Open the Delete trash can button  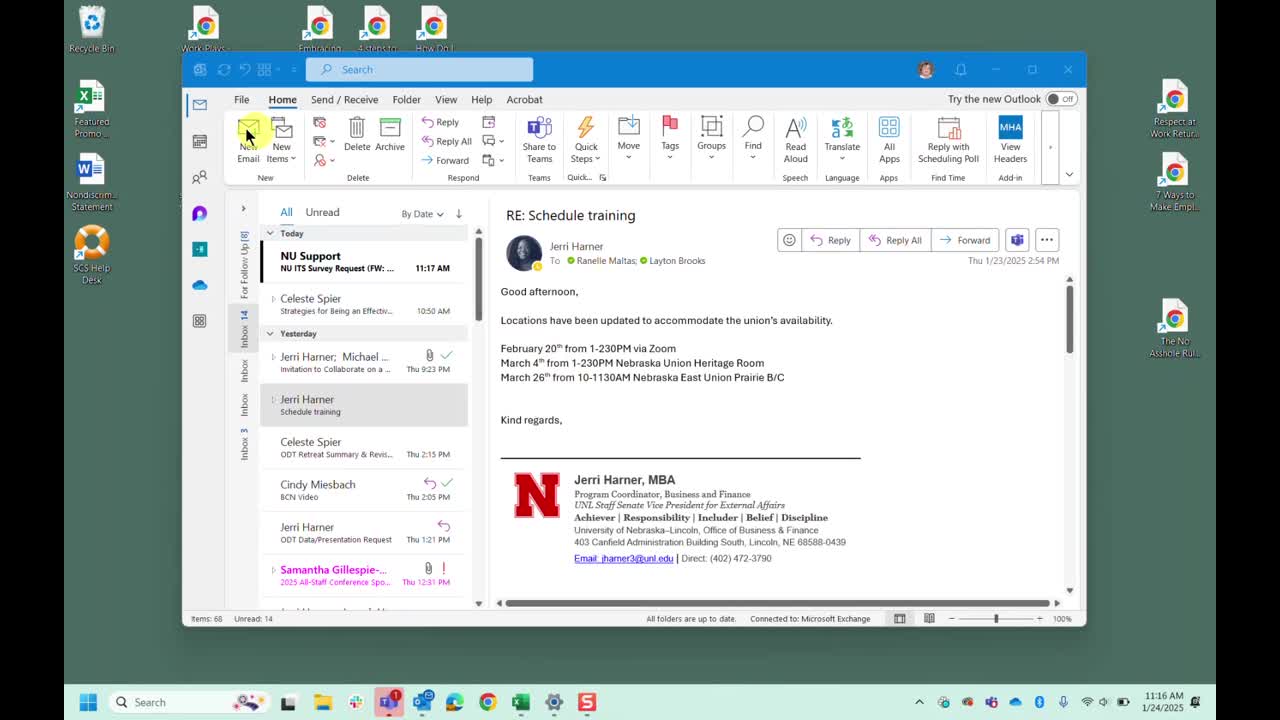357,134
